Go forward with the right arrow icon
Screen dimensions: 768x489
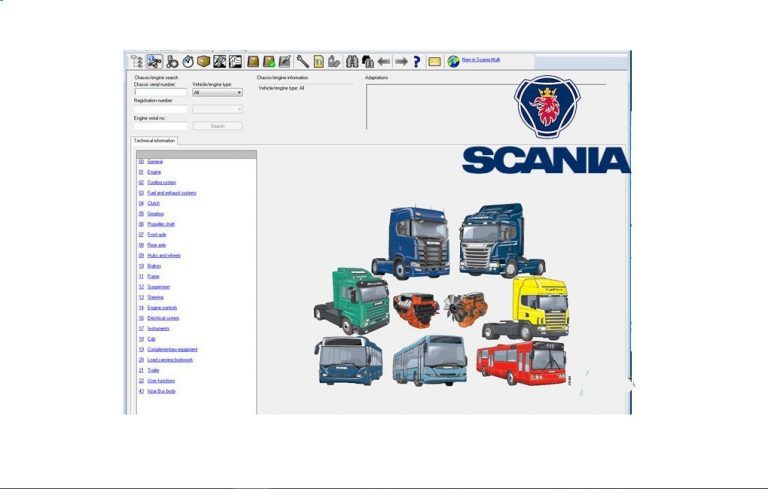tap(401, 62)
